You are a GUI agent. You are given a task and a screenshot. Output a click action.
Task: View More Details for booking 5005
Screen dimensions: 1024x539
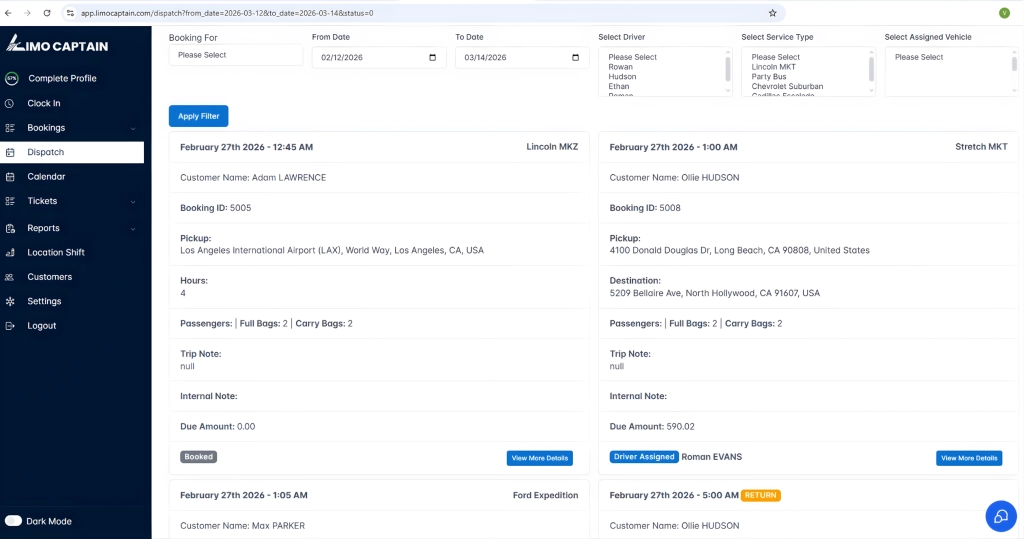[539, 458]
